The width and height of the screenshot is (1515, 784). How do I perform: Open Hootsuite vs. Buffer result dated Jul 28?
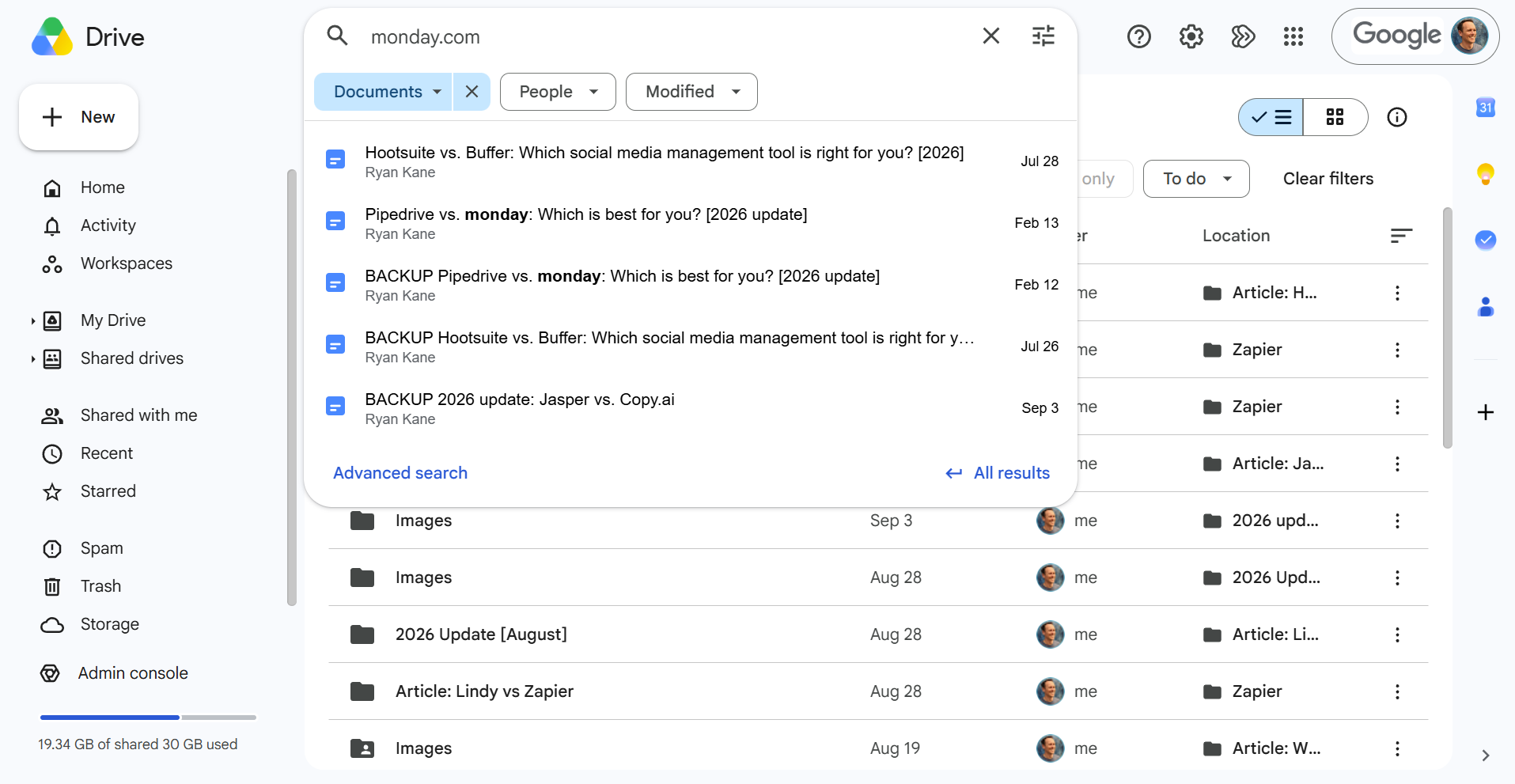click(x=691, y=161)
